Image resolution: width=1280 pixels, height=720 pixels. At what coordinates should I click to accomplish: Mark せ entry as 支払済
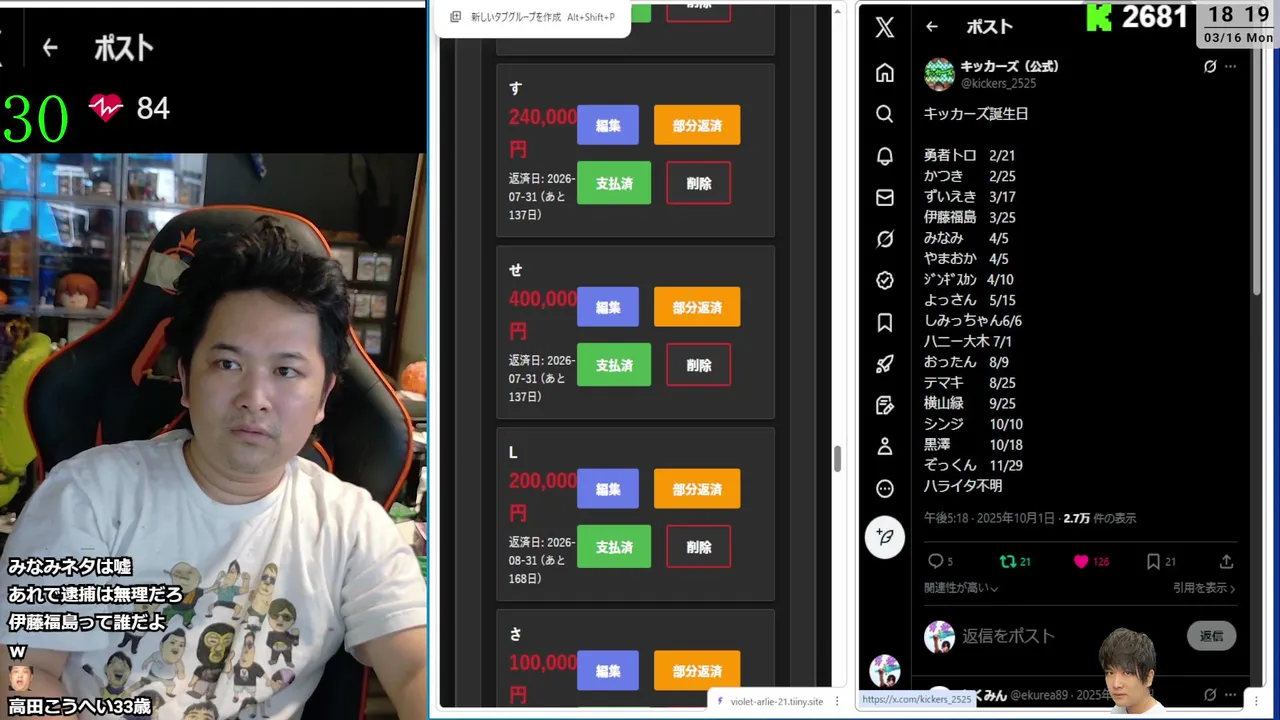[614, 365]
